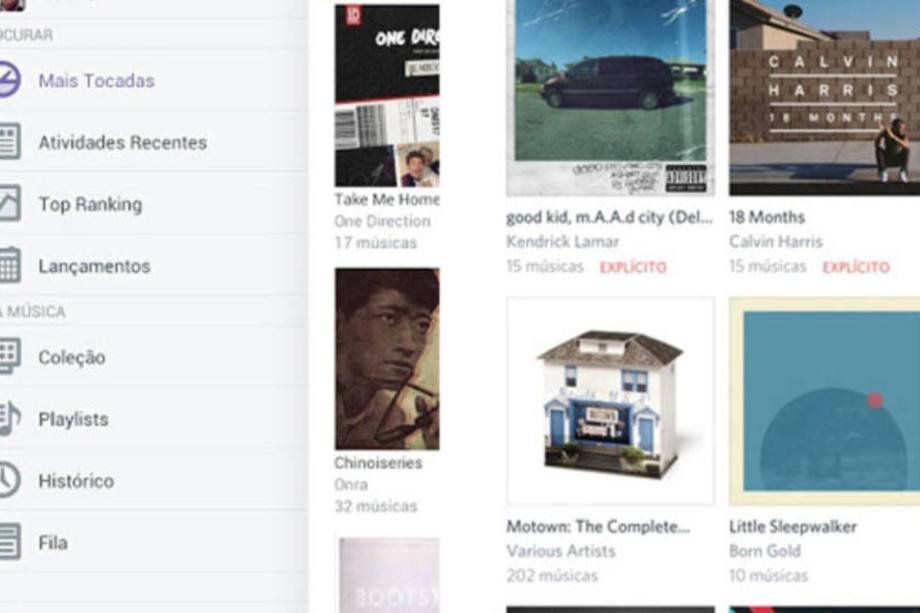Open the Chinoiseries album artwork
This screenshot has width=920, height=613.
tap(387, 359)
